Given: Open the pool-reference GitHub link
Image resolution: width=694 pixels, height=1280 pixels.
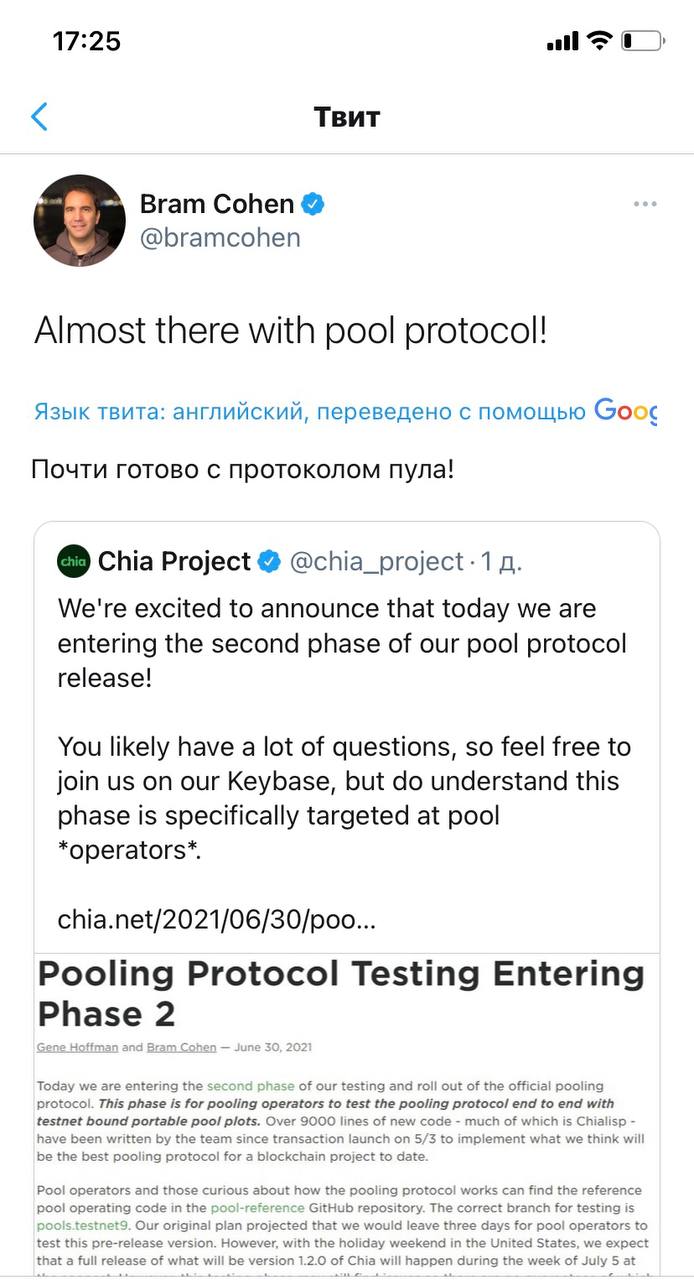Looking at the screenshot, I should click(253, 1208).
